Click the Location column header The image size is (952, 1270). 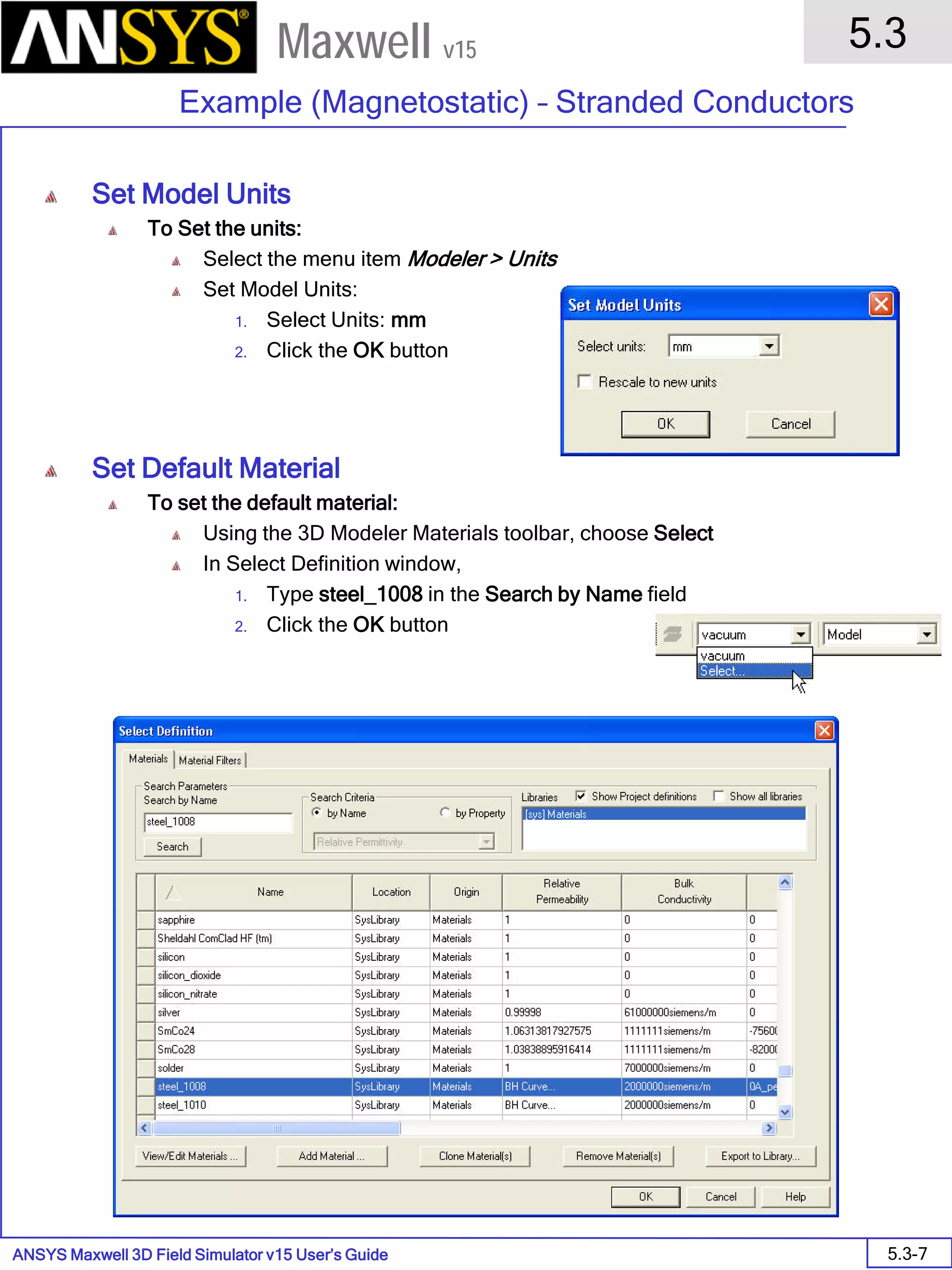[391, 891]
